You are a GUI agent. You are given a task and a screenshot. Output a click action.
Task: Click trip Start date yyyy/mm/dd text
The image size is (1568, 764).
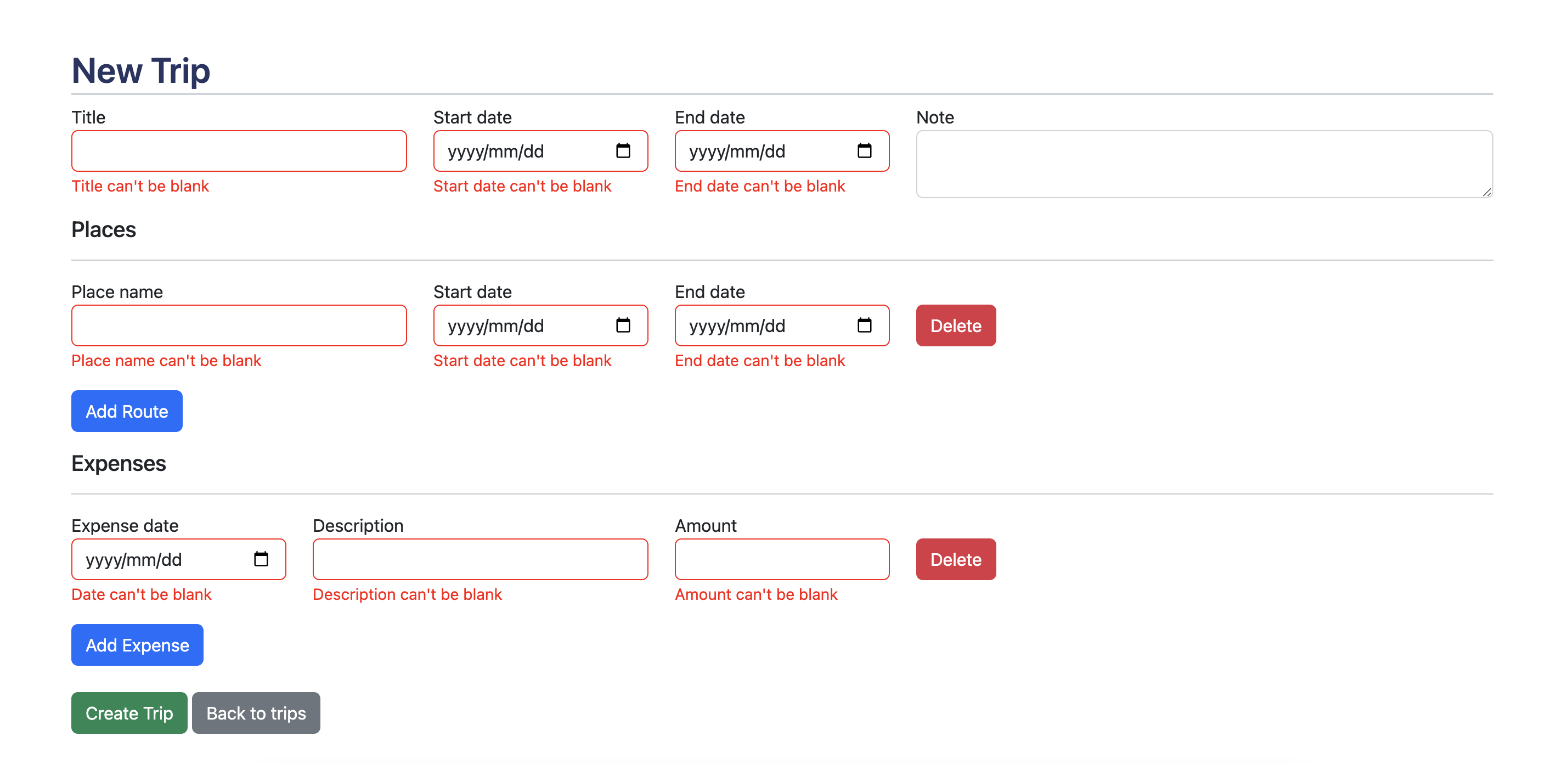click(495, 151)
